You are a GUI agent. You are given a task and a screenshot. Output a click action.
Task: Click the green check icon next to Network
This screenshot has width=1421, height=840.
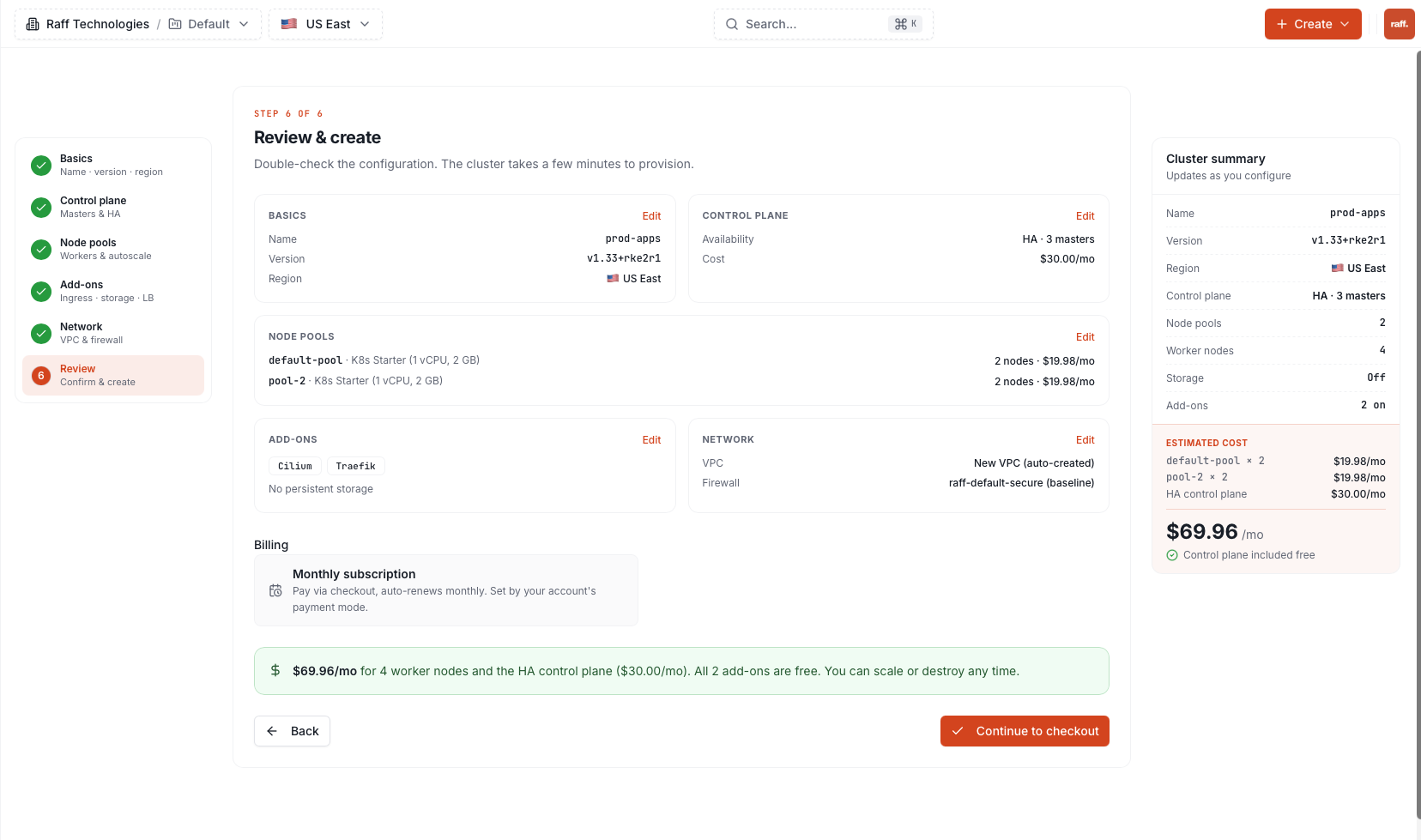[41, 334]
